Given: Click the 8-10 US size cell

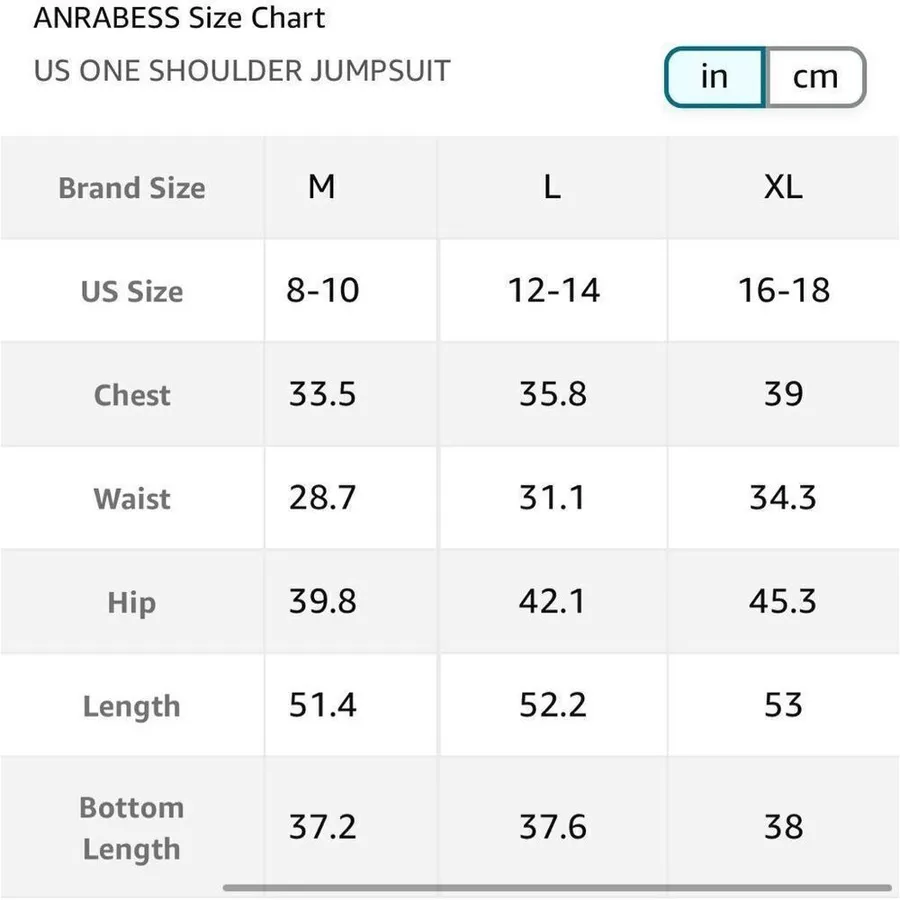Looking at the screenshot, I should coord(323,290).
